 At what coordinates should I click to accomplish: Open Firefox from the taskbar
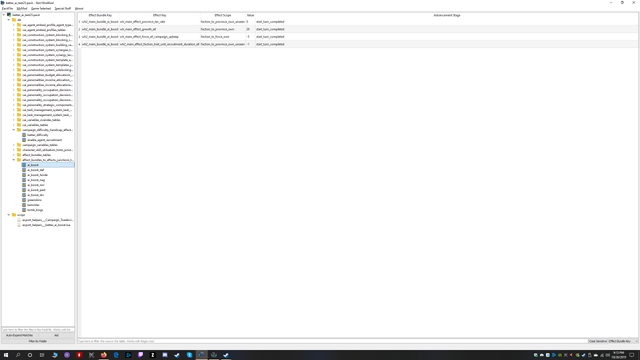click(104, 355)
